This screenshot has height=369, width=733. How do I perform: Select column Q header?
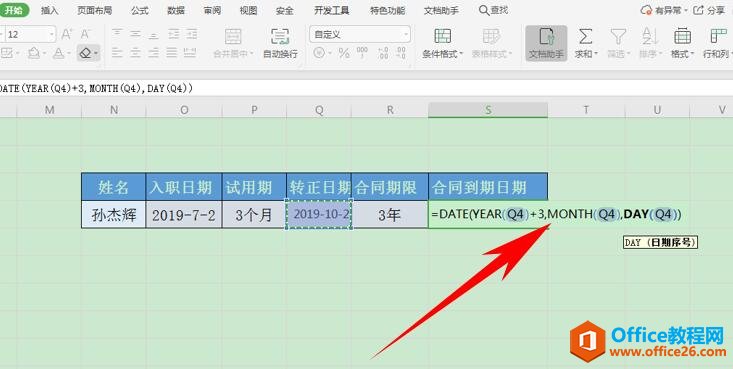pyautogui.click(x=319, y=110)
